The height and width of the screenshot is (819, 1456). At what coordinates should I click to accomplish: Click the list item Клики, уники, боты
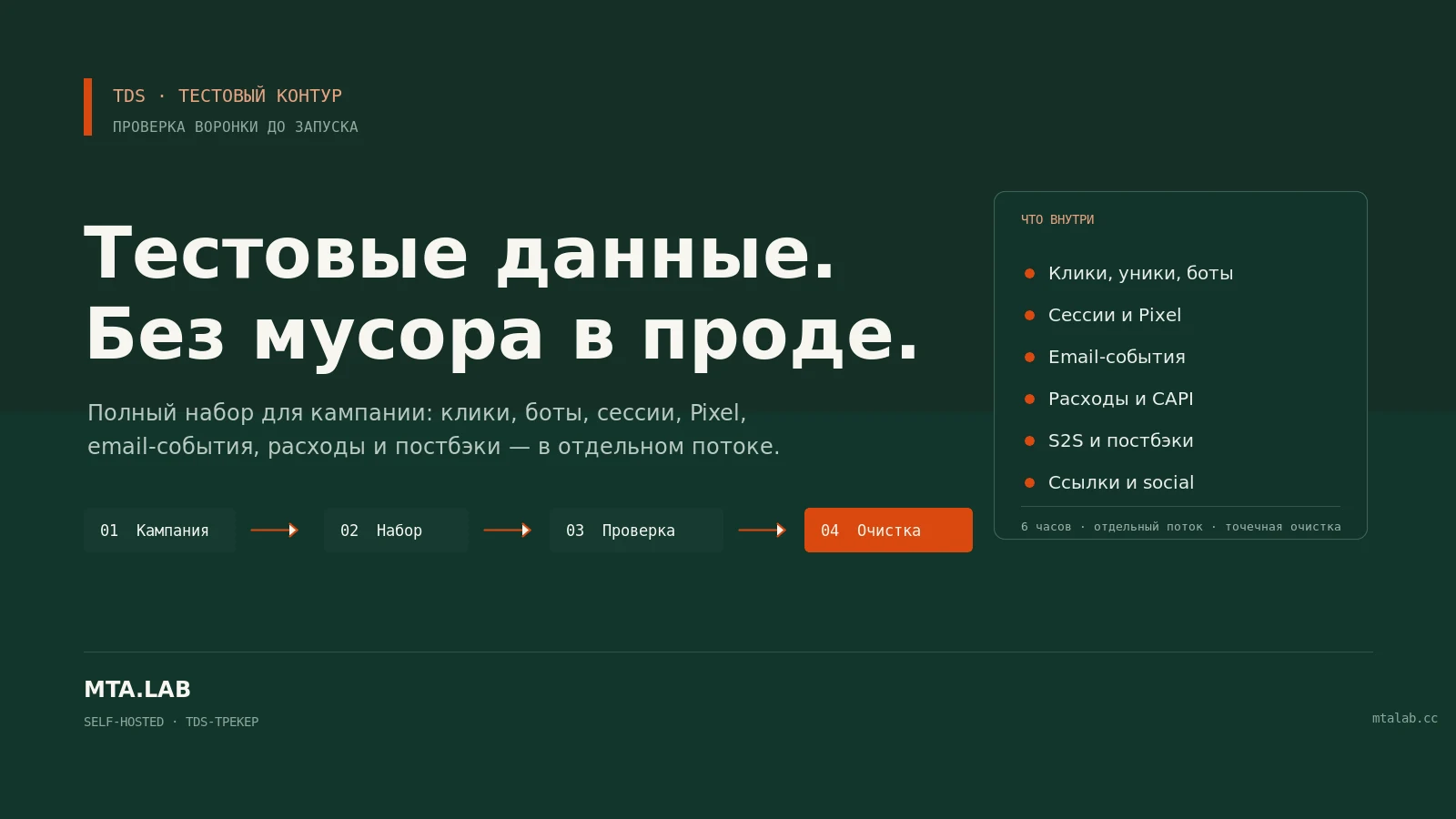coord(1140,273)
